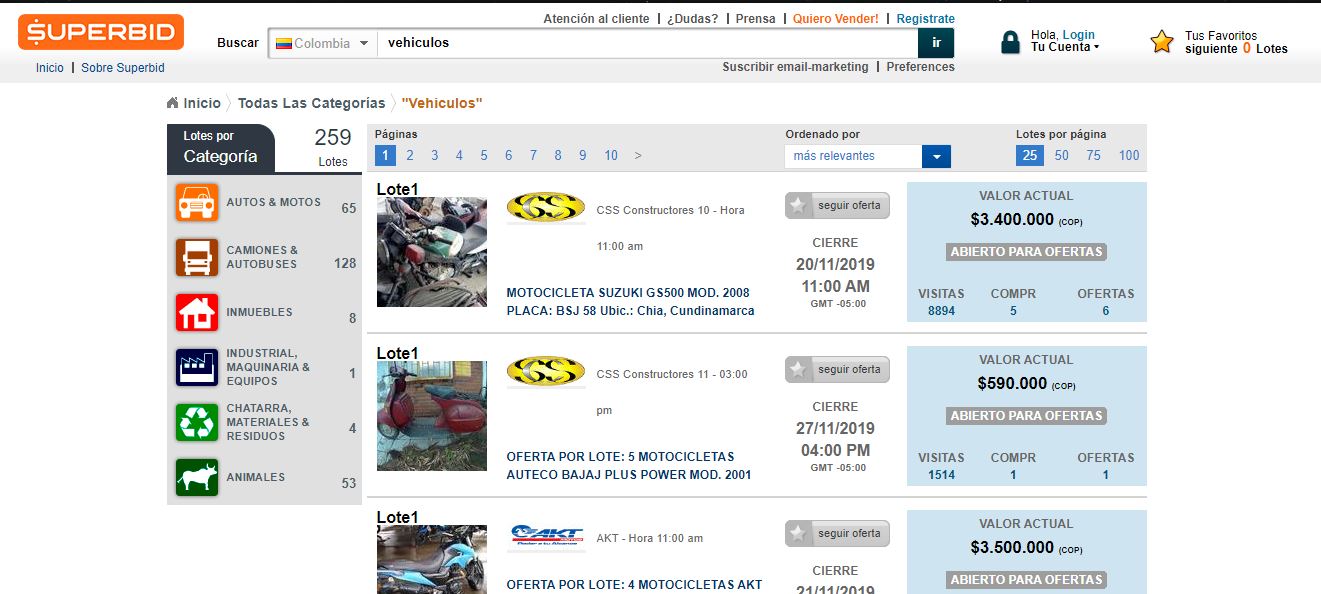Click the lock icon beside Login

pos(1010,42)
